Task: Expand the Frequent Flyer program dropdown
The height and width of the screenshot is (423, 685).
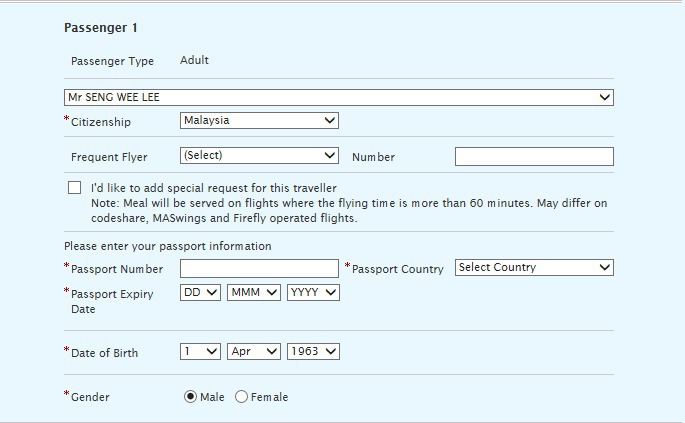Action: [259, 156]
